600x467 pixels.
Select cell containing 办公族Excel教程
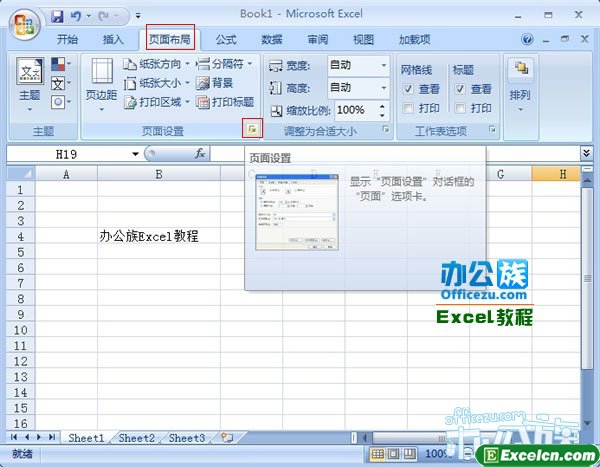click(x=159, y=236)
